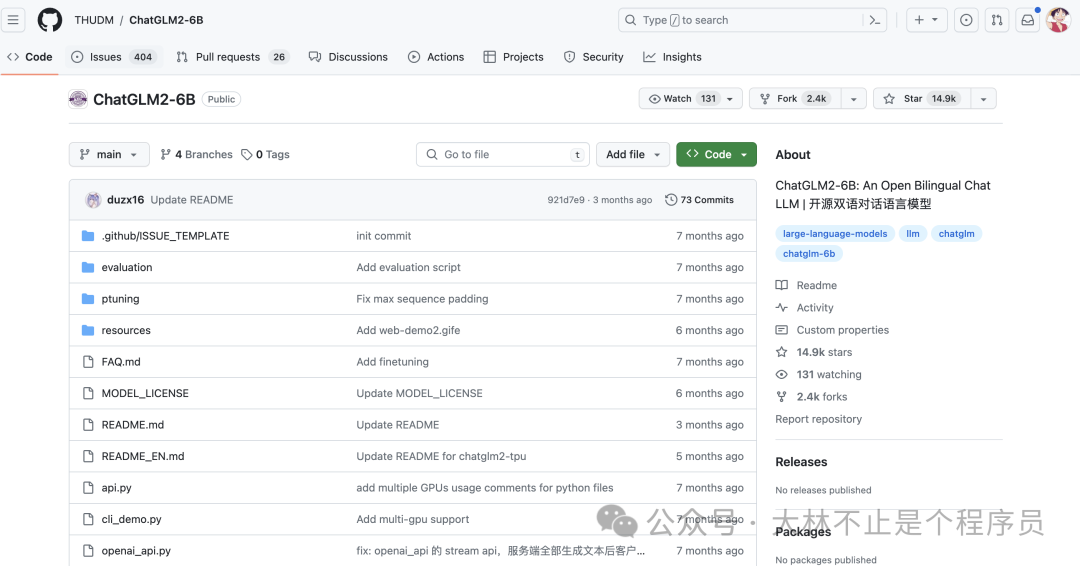Switch to the Code tab
The width and height of the screenshot is (1080, 566).
coord(30,57)
